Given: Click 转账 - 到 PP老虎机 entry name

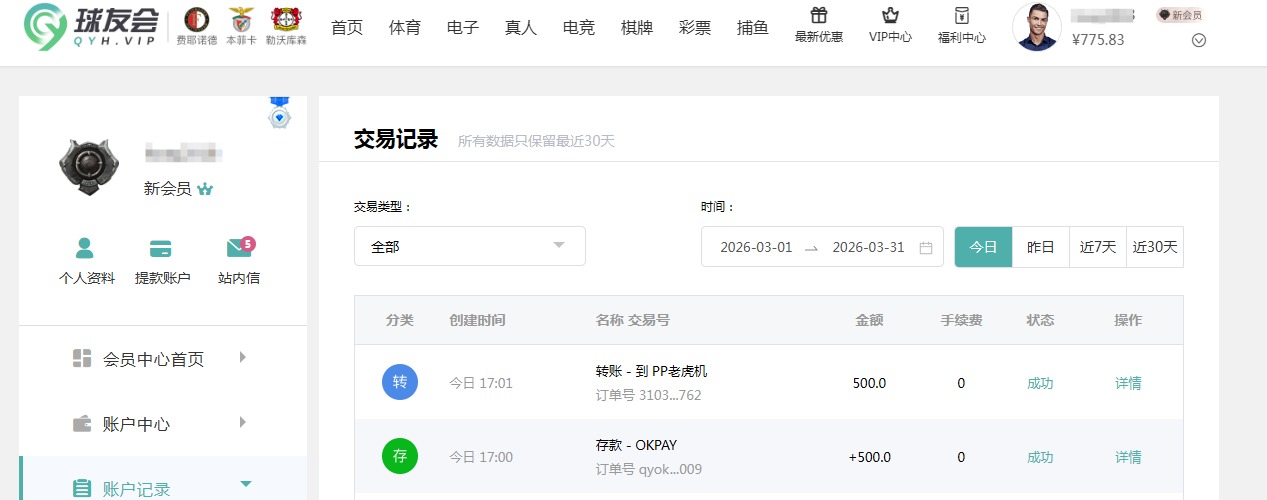Looking at the screenshot, I should click(651, 371).
